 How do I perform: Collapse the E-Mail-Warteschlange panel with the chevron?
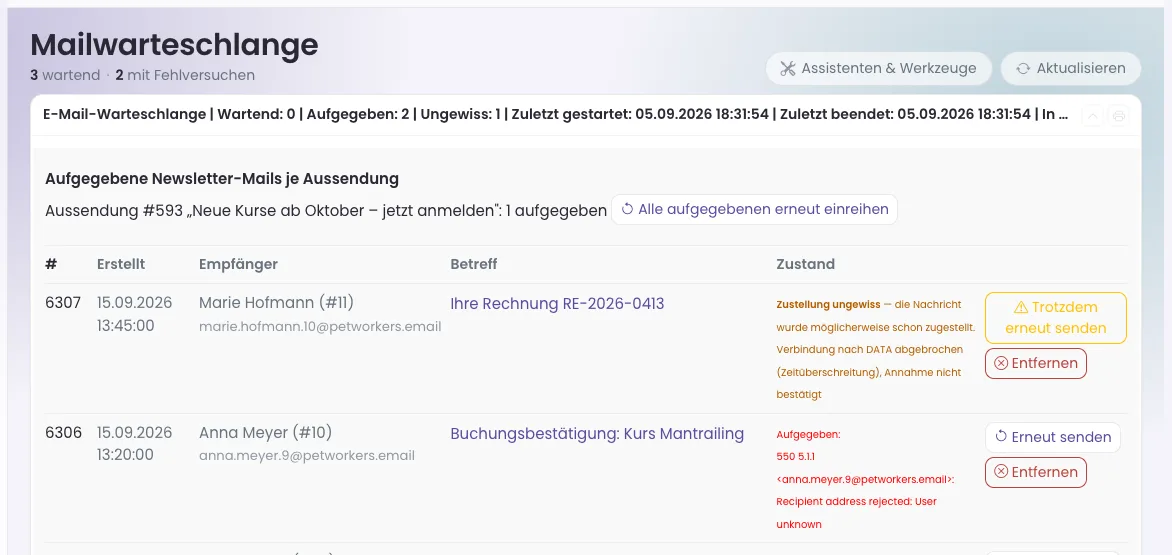[1092, 116]
